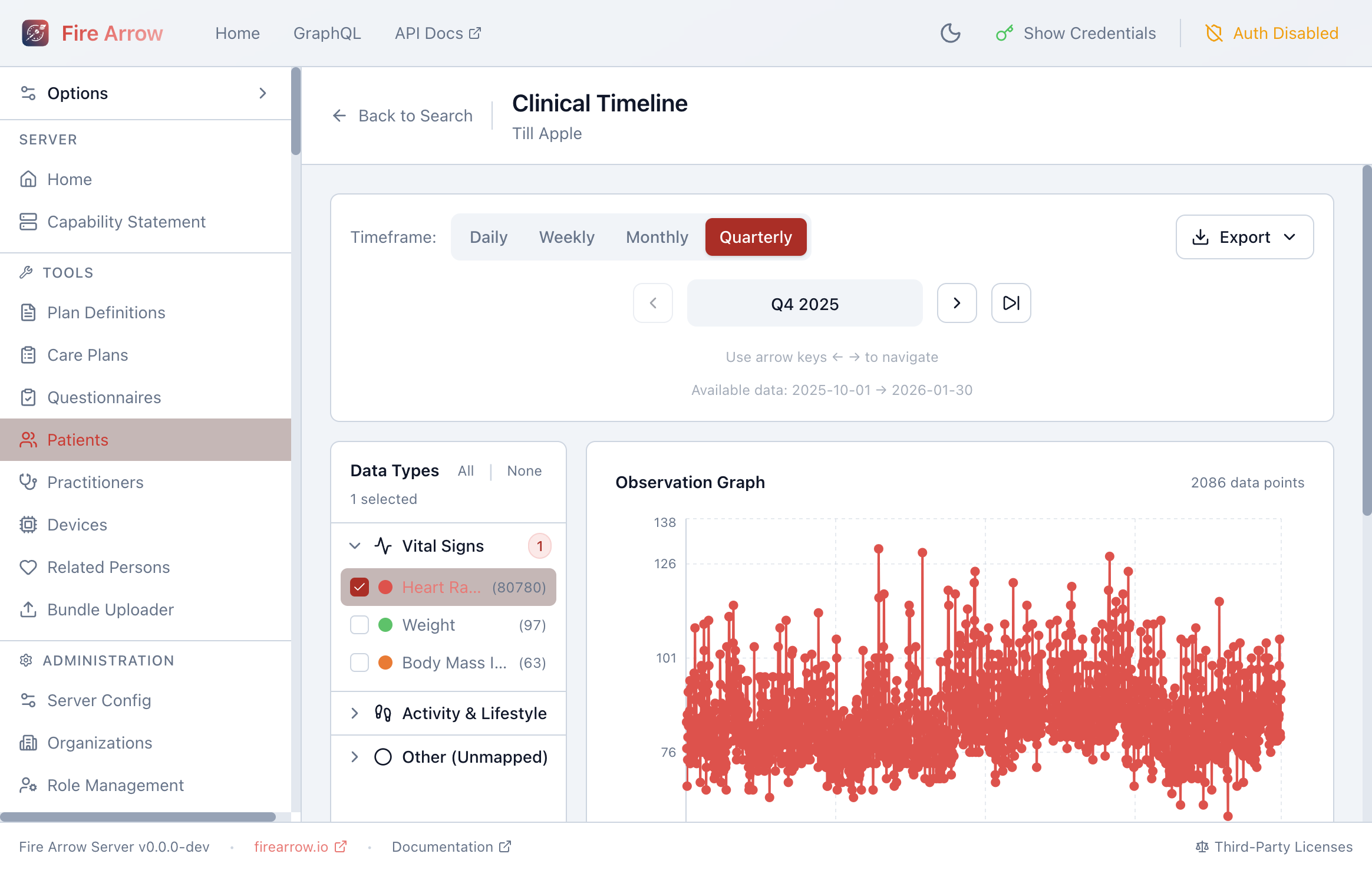Switch timeframe to Monthly

click(657, 237)
